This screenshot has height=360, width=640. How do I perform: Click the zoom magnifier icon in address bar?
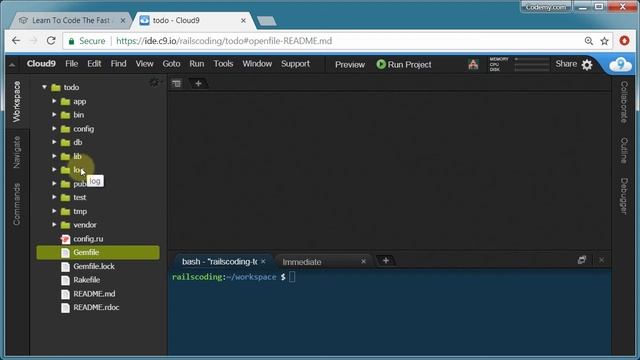[x=589, y=41]
